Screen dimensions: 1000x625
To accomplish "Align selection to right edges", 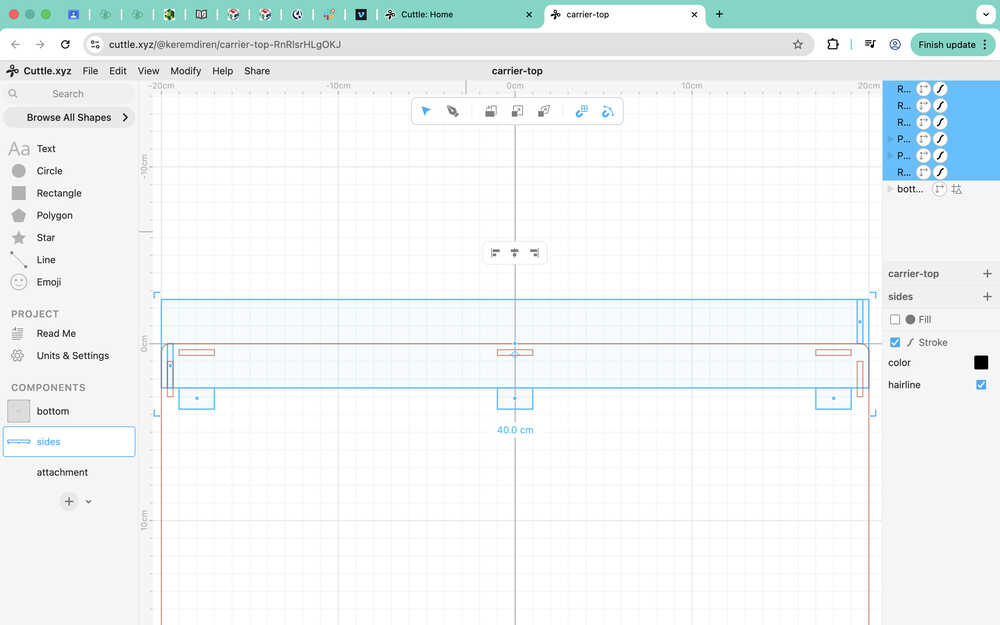I will click(x=534, y=253).
